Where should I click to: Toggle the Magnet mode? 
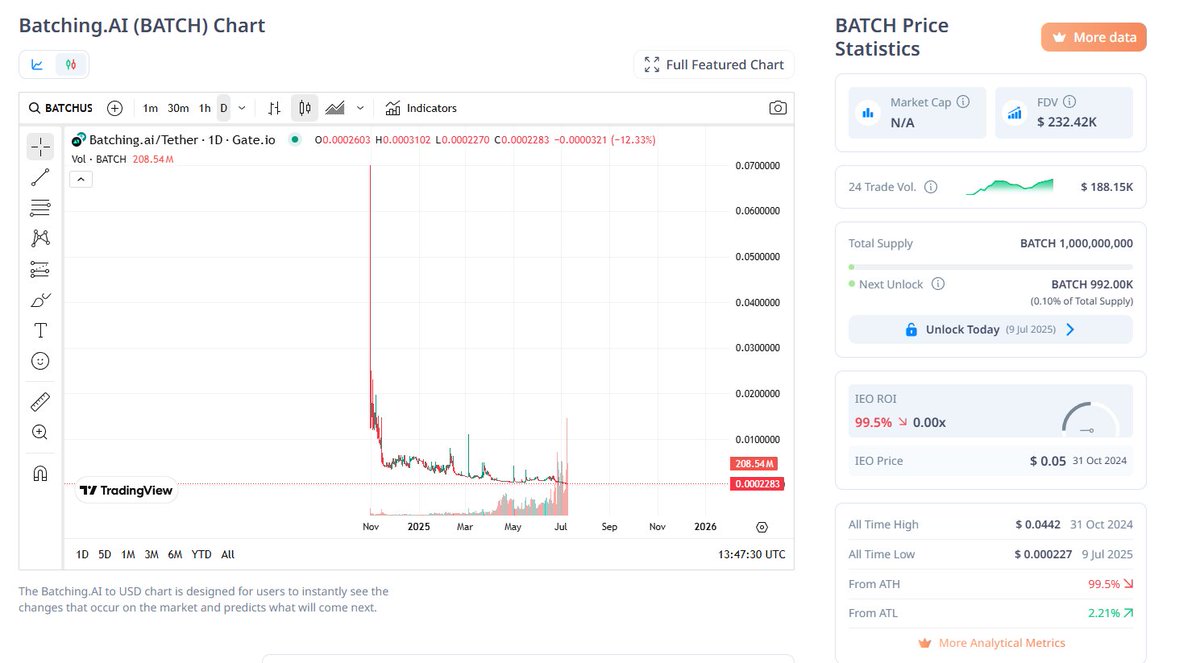(x=40, y=473)
